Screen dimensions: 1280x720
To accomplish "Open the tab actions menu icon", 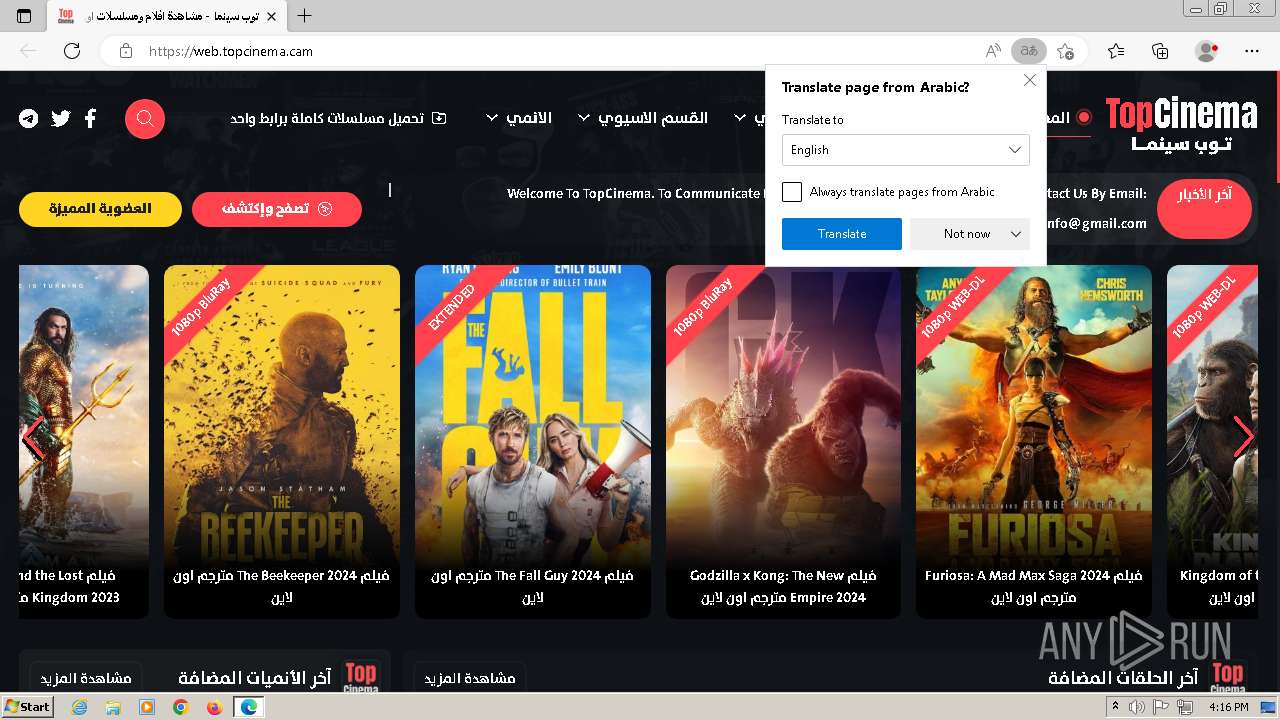I will tap(24, 16).
